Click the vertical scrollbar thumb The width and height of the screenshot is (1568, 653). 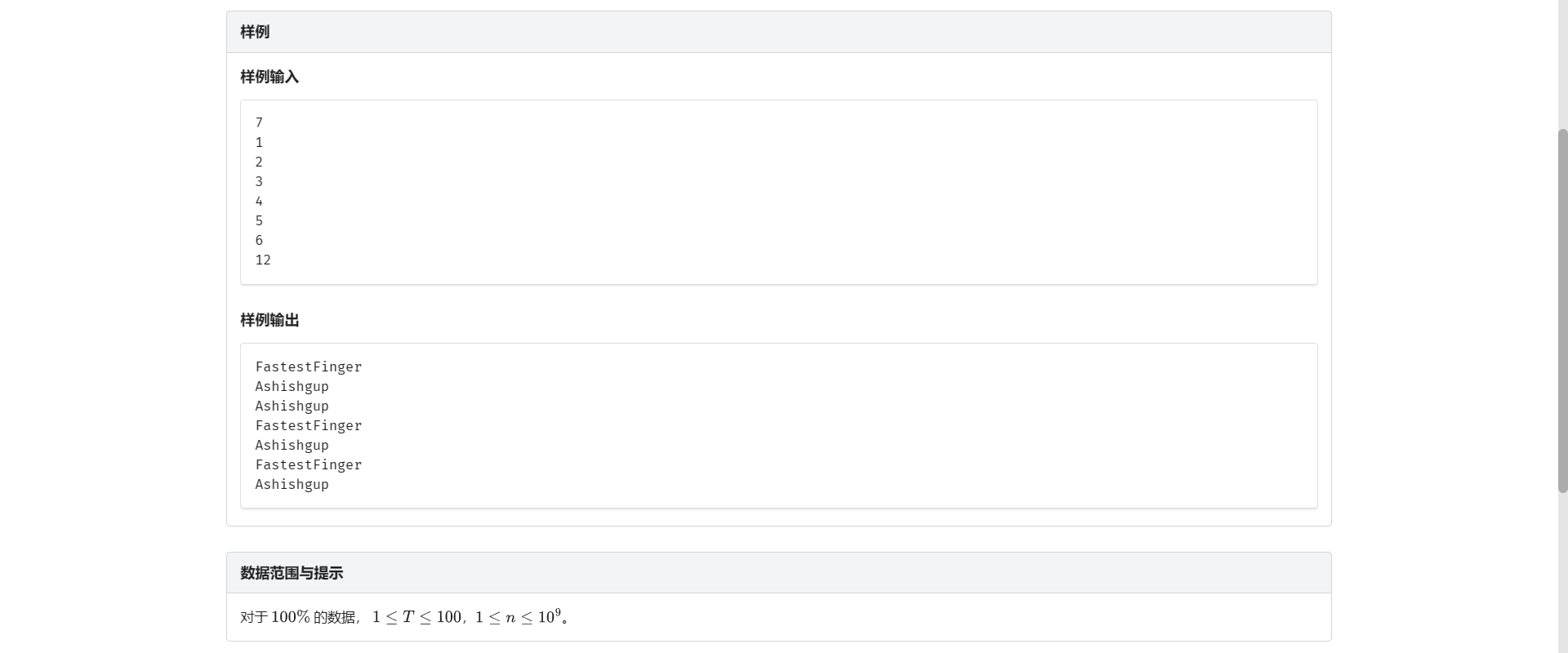coord(1562,310)
